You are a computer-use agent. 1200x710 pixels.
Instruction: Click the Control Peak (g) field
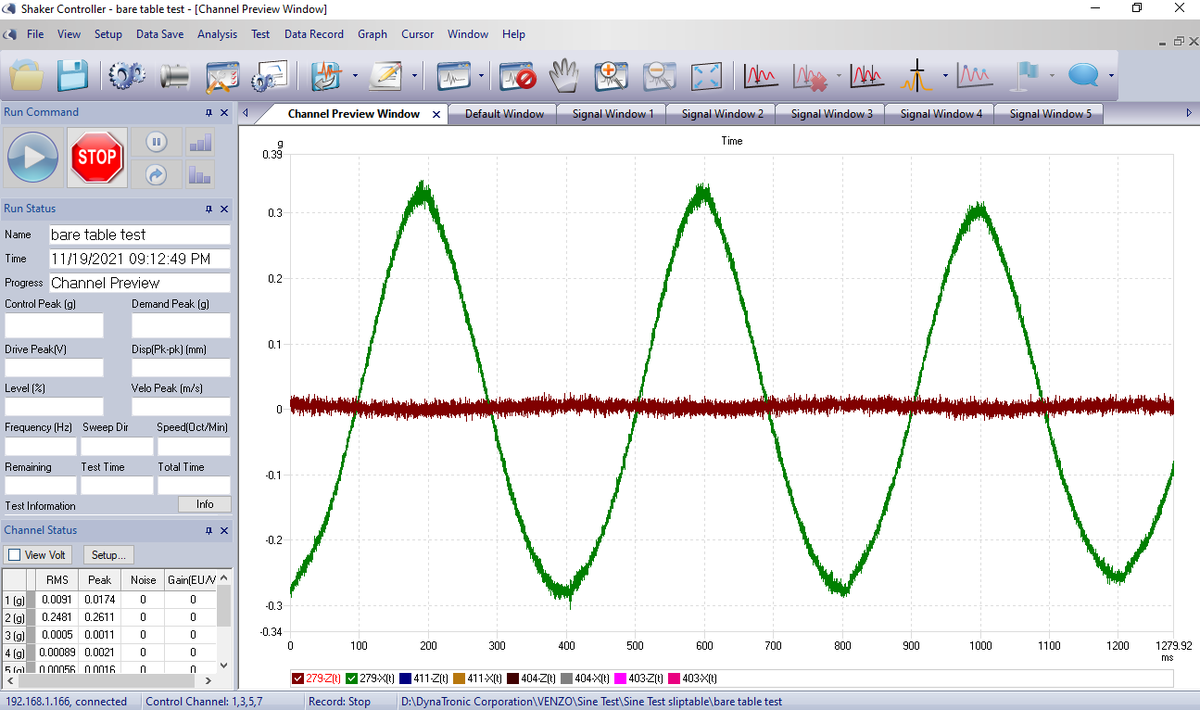pos(54,326)
